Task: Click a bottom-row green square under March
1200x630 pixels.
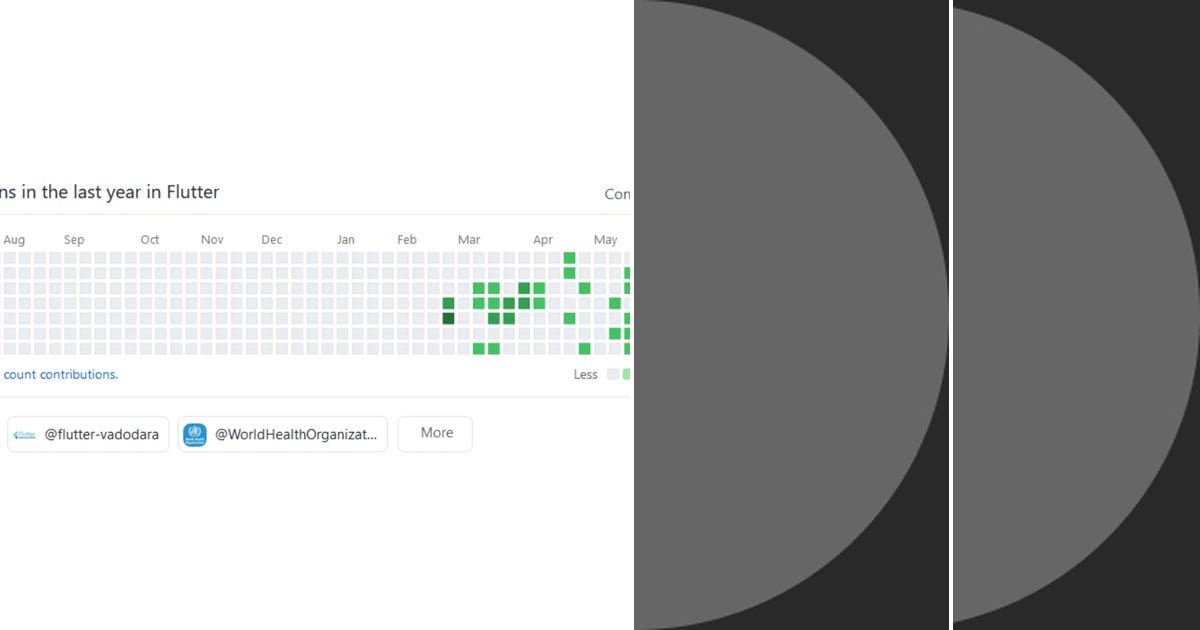Action: click(x=478, y=348)
